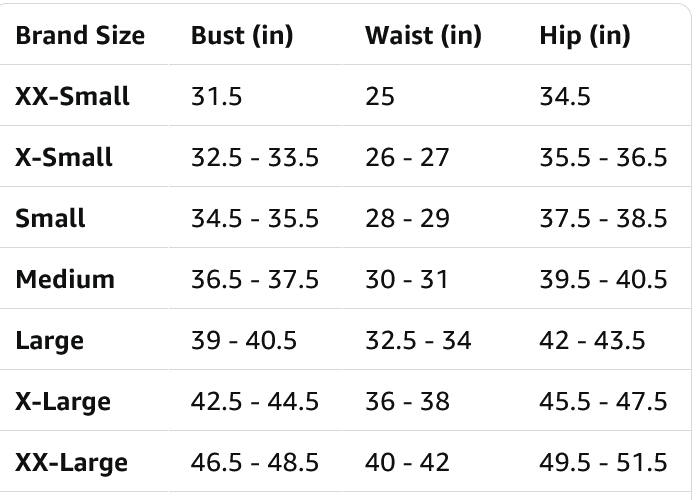This screenshot has width=699, height=500.
Task: Click the Bust (in) column header
Action: click(242, 36)
